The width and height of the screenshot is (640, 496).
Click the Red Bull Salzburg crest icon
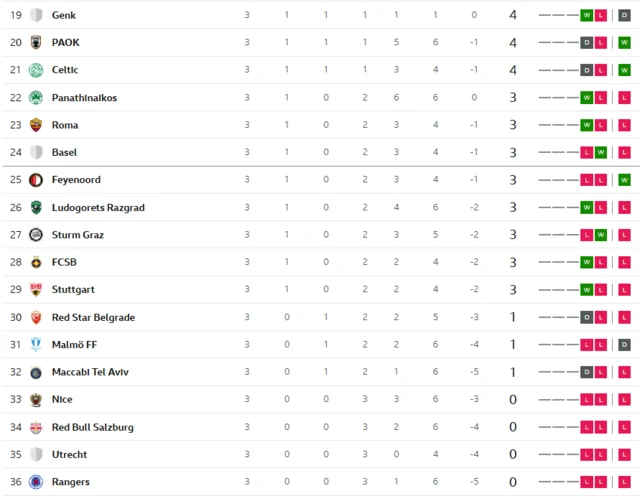(x=36, y=427)
